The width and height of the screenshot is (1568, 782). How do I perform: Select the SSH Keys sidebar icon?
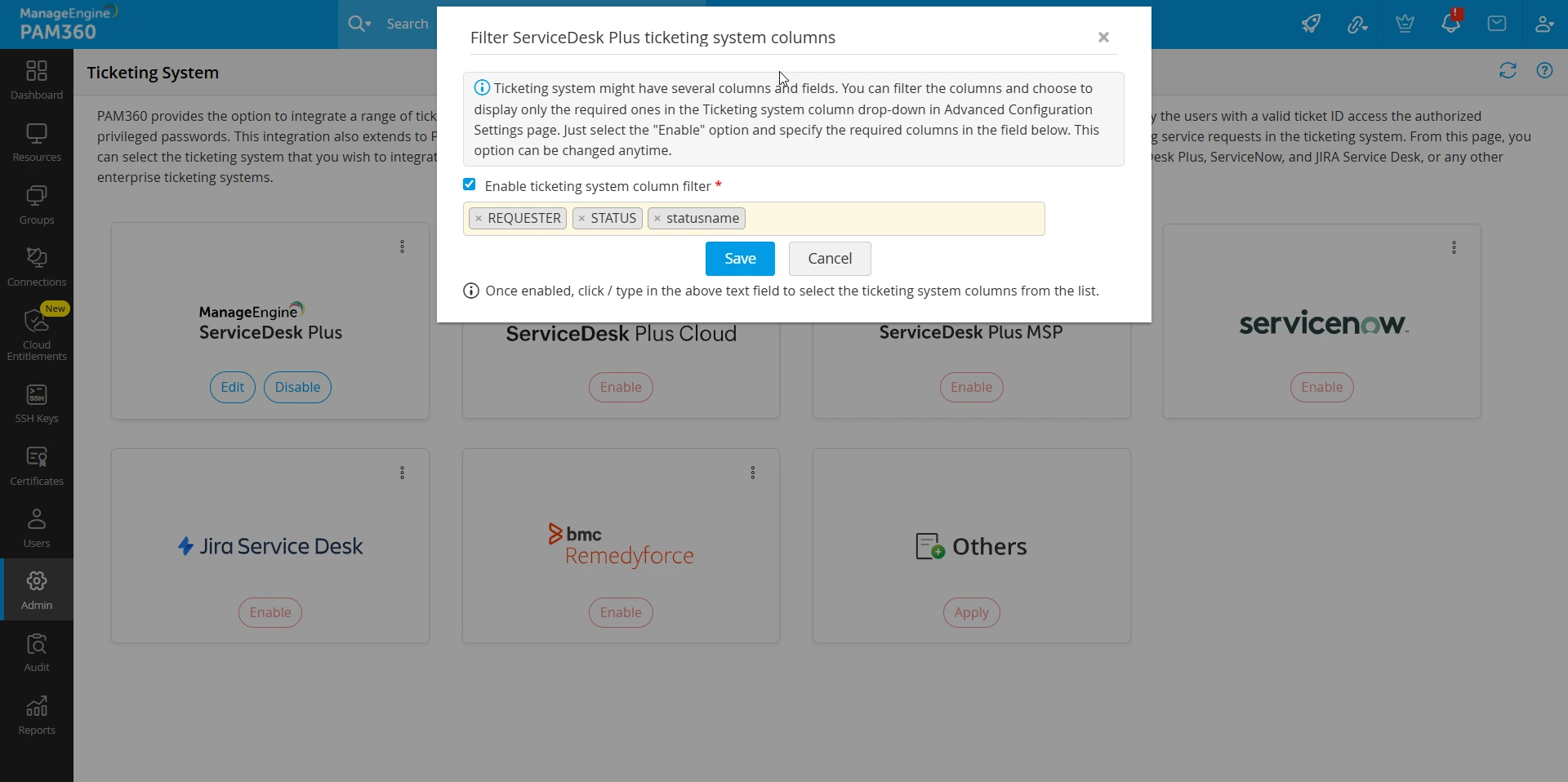[35, 402]
